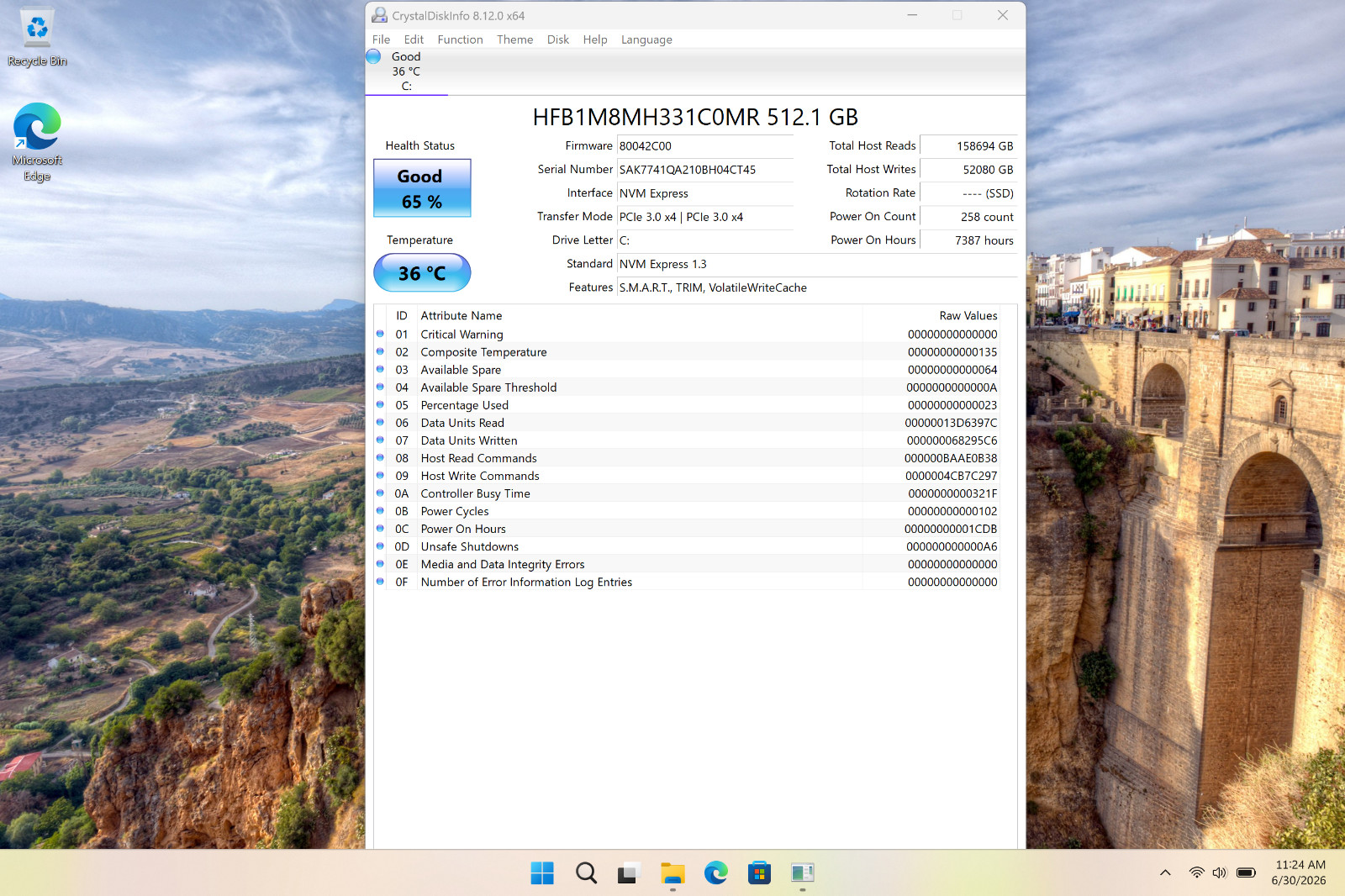Click the Good 65 % health status button
This screenshot has height=896, width=1345.
tap(422, 188)
